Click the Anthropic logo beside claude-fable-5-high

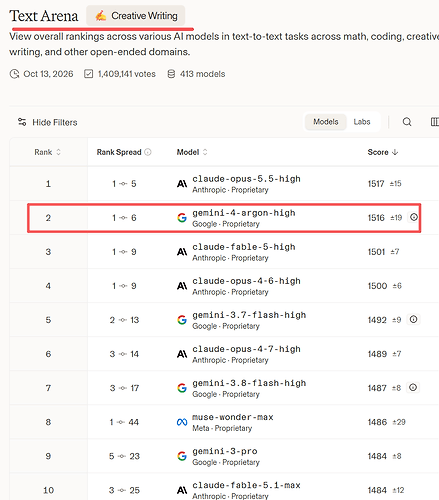[182, 252]
